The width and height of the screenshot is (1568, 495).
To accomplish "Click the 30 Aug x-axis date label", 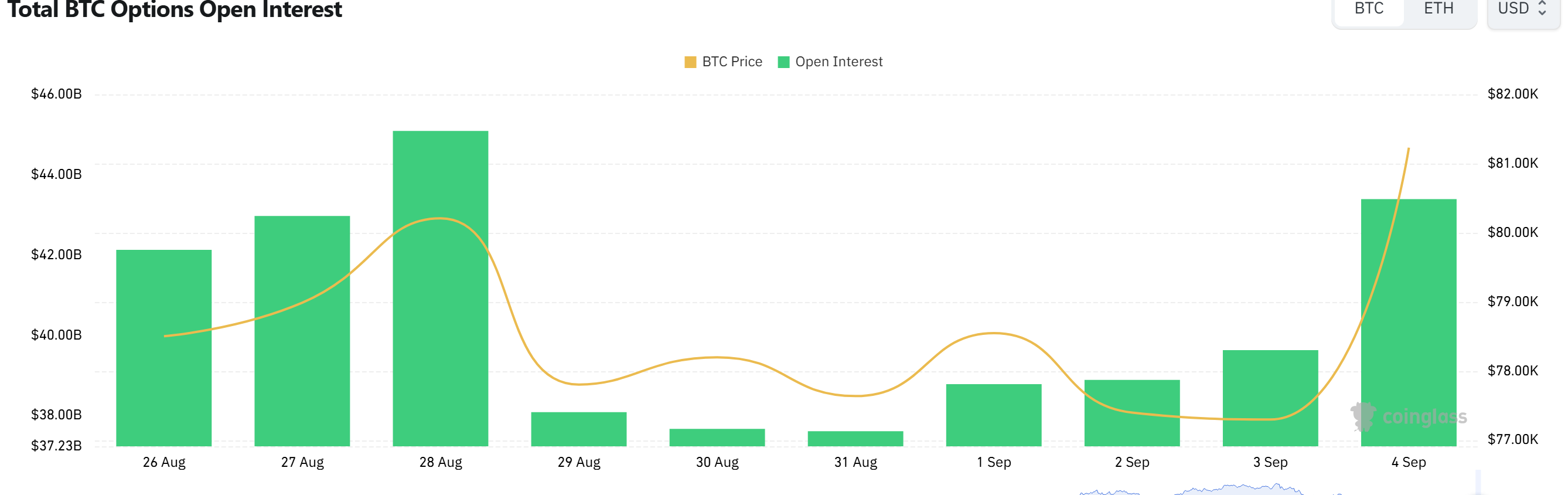I will (717, 462).
